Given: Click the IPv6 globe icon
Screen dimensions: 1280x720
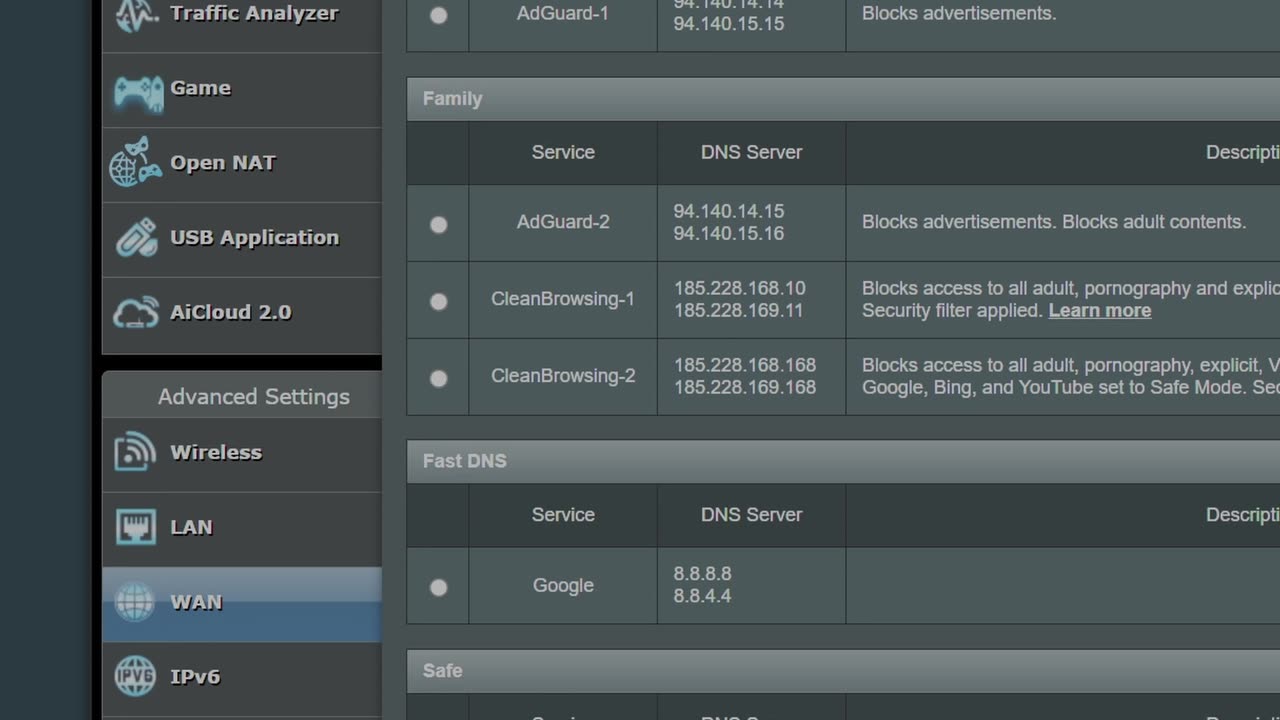Looking at the screenshot, I should click(135, 676).
